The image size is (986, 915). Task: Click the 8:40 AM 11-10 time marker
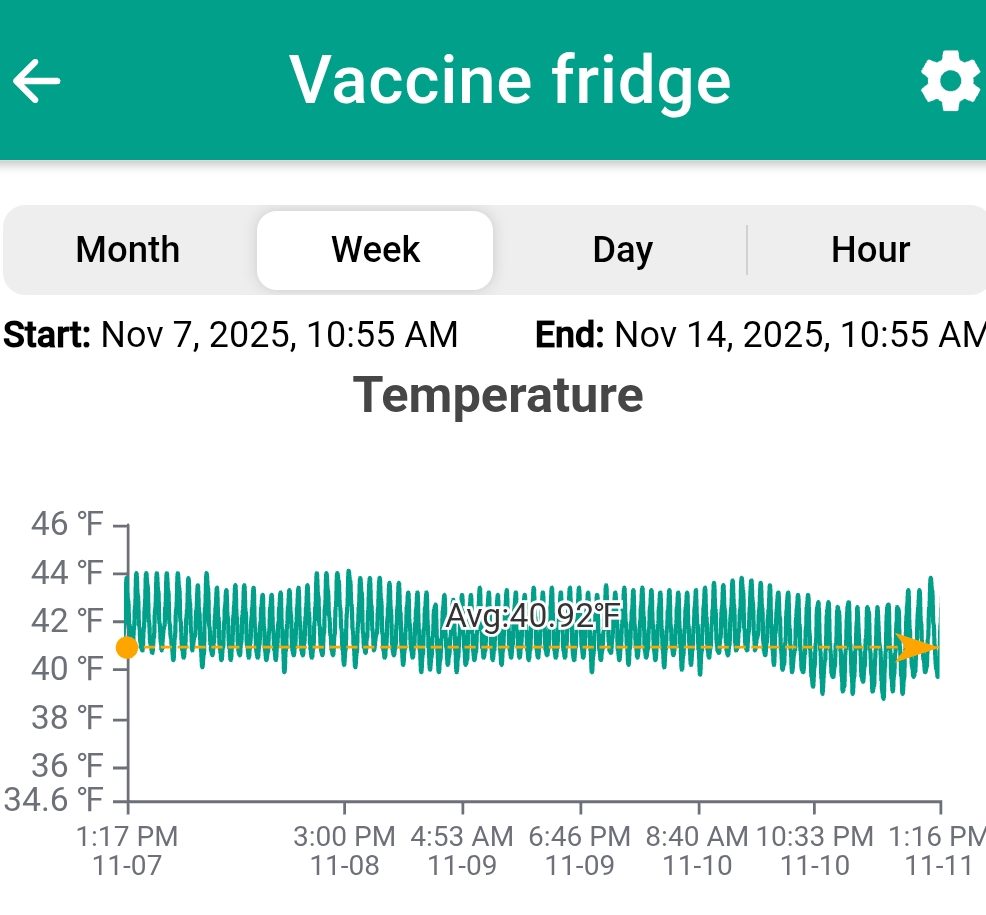click(x=698, y=850)
